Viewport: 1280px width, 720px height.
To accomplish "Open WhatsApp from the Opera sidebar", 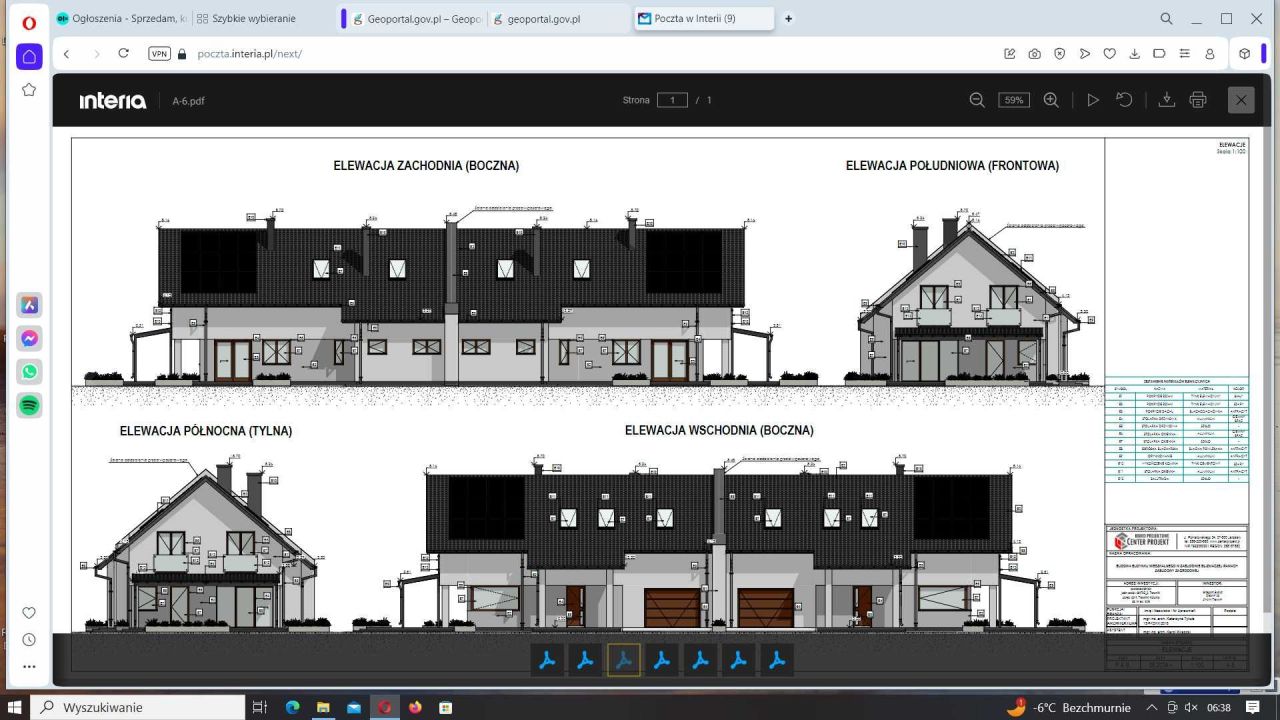I will tap(30, 372).
